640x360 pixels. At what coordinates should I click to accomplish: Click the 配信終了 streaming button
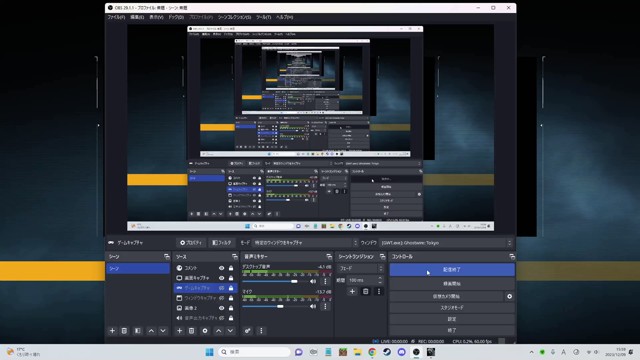pyautogui.click(x=452, y=270)
